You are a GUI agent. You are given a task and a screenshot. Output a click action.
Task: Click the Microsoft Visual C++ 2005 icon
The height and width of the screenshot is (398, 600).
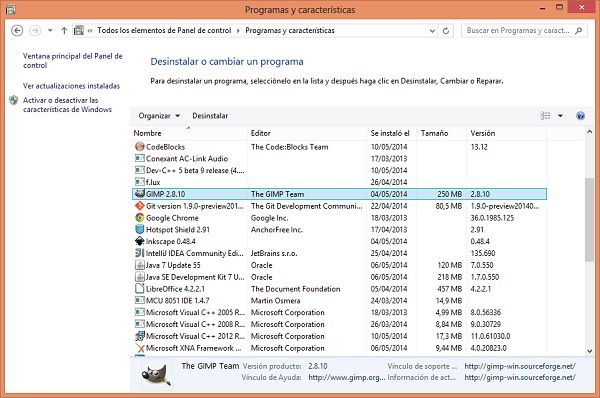point(140,313)
